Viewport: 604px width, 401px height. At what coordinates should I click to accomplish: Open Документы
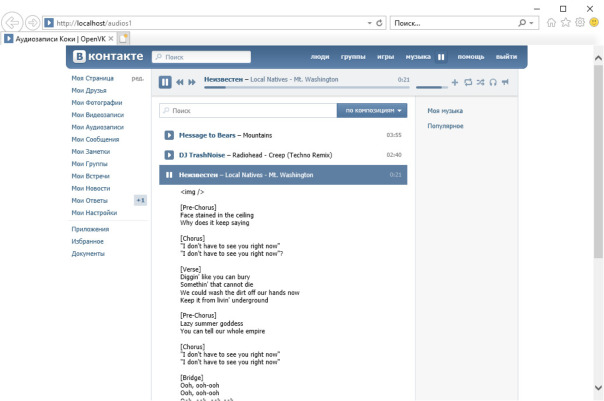(88, 253)
